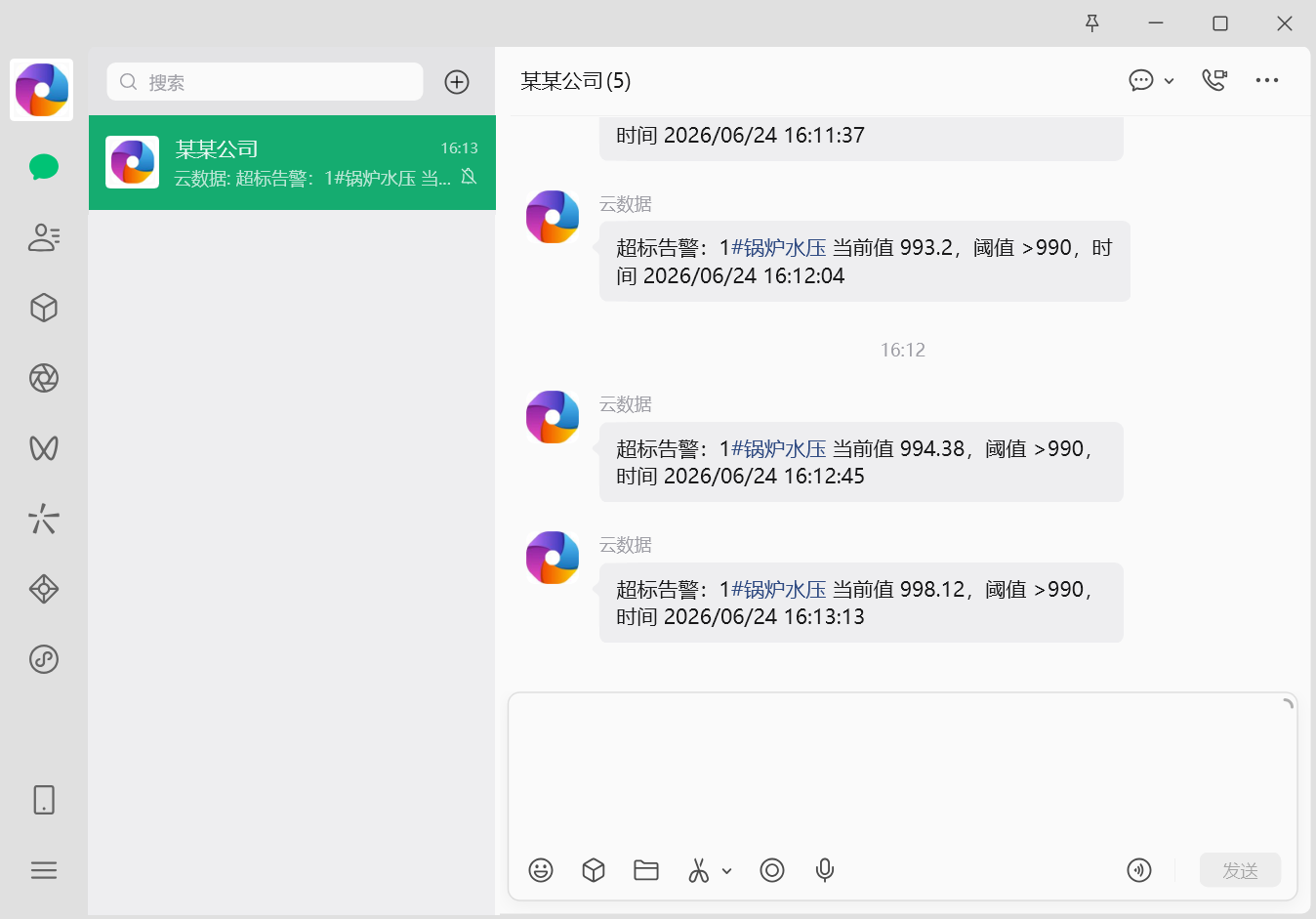Open the profile avatar in the sidebar

coord(41,90)
